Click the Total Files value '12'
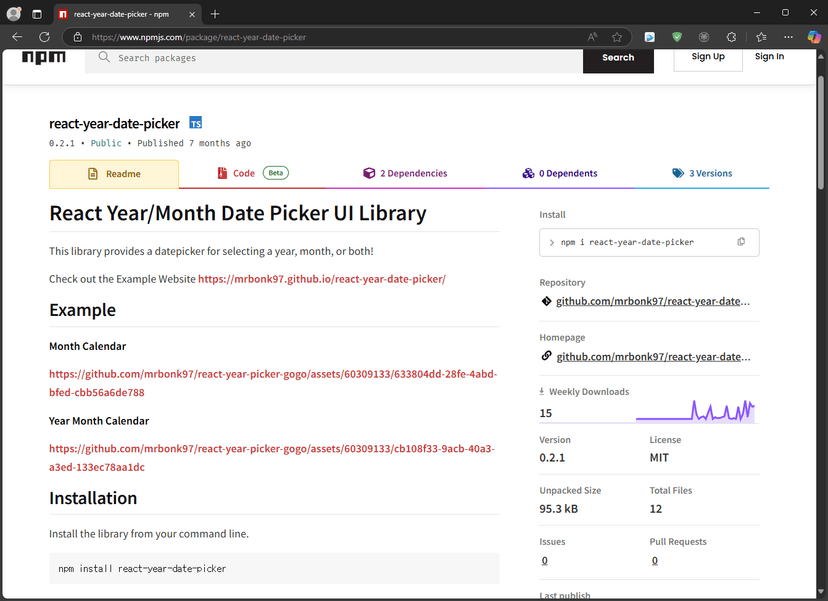This screenshot has height=601, width=828. pos(655,509)
